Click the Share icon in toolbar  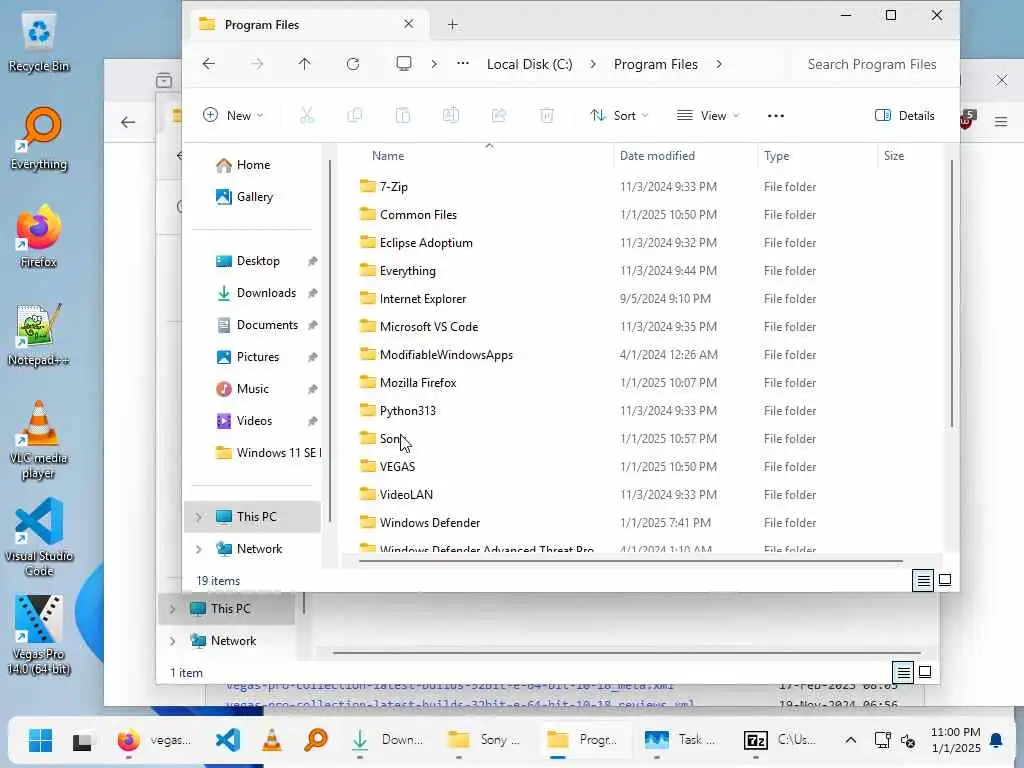point(499,116)
